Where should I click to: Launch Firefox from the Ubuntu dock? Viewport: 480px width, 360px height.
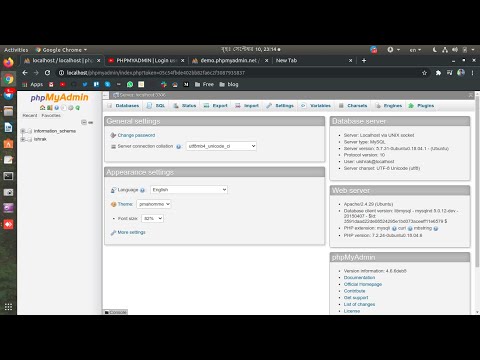pyautogui.click(x=8, y=62)
